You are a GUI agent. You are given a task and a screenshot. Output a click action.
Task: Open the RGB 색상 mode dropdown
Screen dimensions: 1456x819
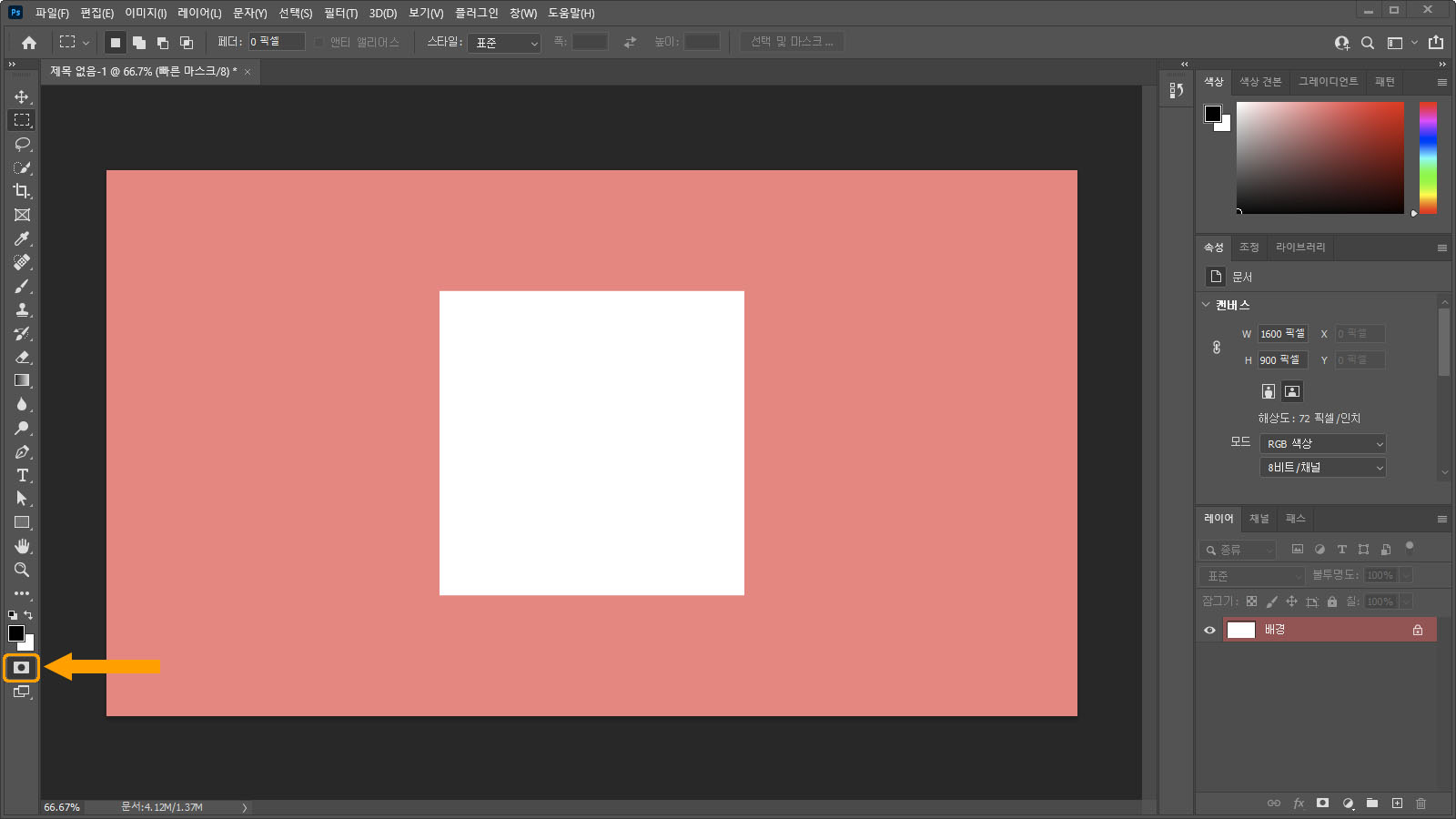click(x=1322, y=443)
